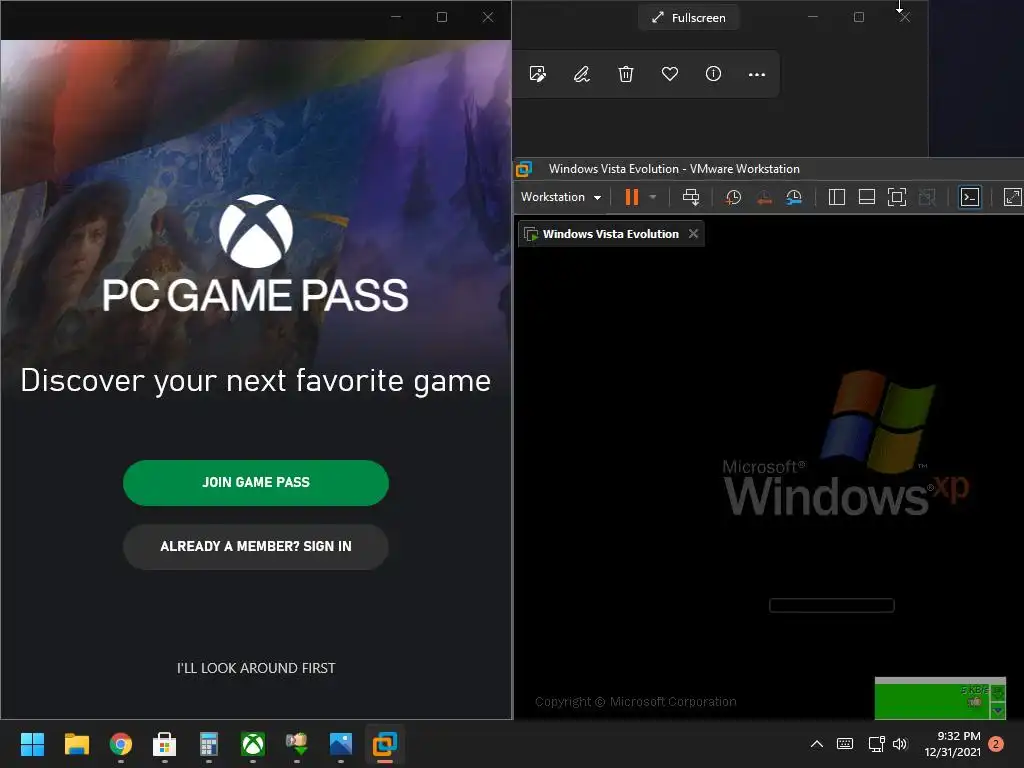Open Microsoft Store from the taskbar
1024x768 pixels.
click(x=165, y=744)
